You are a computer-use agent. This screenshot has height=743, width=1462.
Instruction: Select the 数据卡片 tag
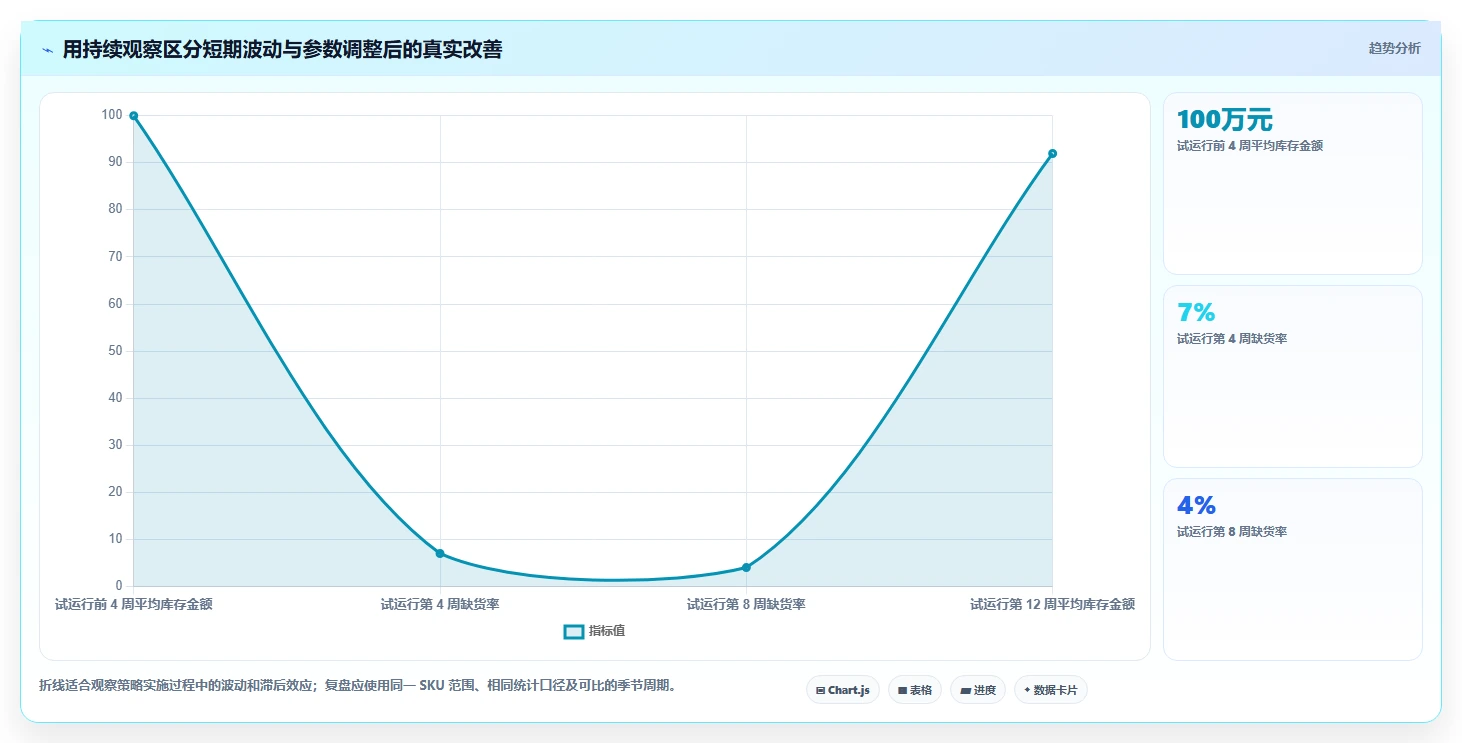pyautogui.click(x=1051, y=690)
